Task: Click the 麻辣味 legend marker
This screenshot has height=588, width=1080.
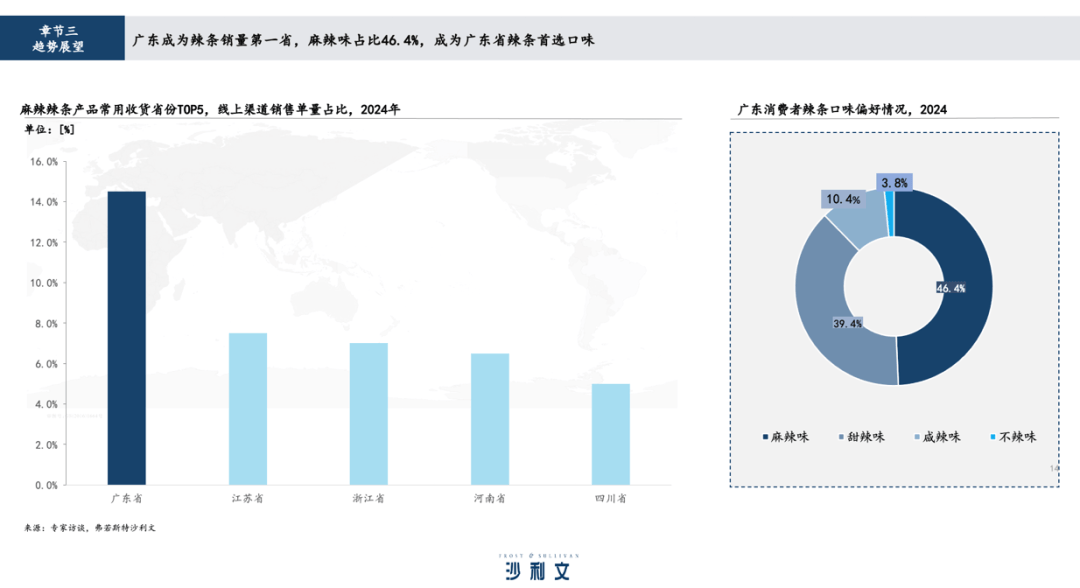Action: pos(766,437)
